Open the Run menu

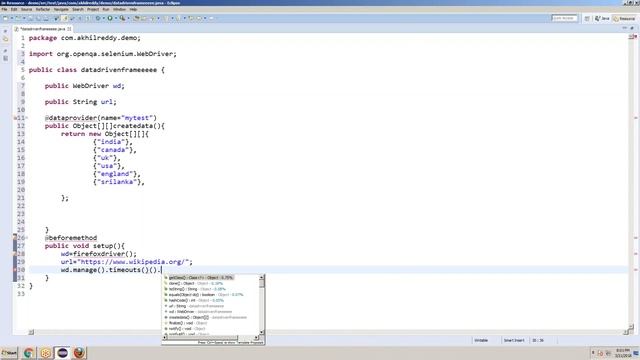pyautogui.click(x=106, y=9)
